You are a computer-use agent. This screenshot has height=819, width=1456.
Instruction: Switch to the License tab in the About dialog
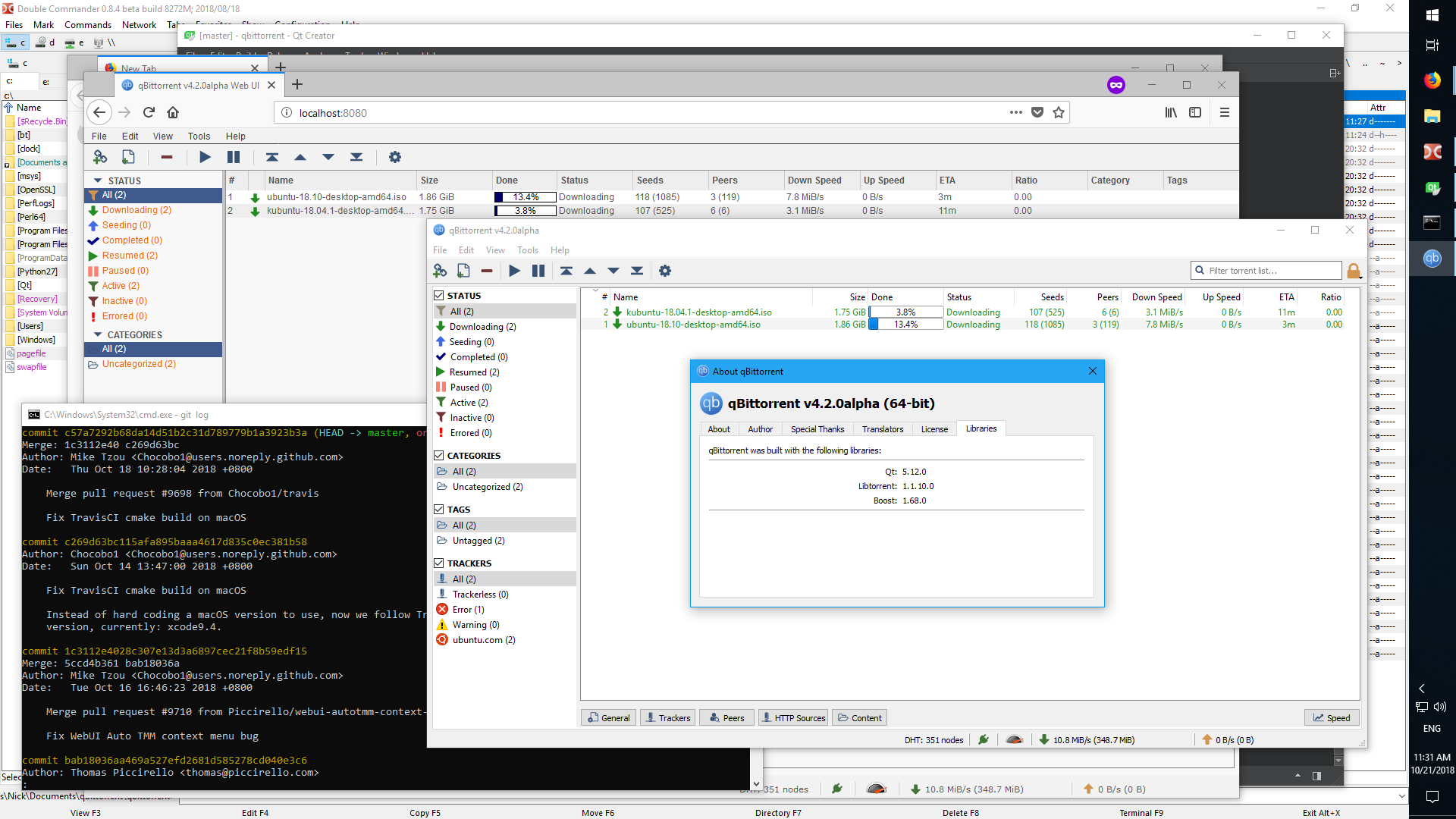(934, 429)
